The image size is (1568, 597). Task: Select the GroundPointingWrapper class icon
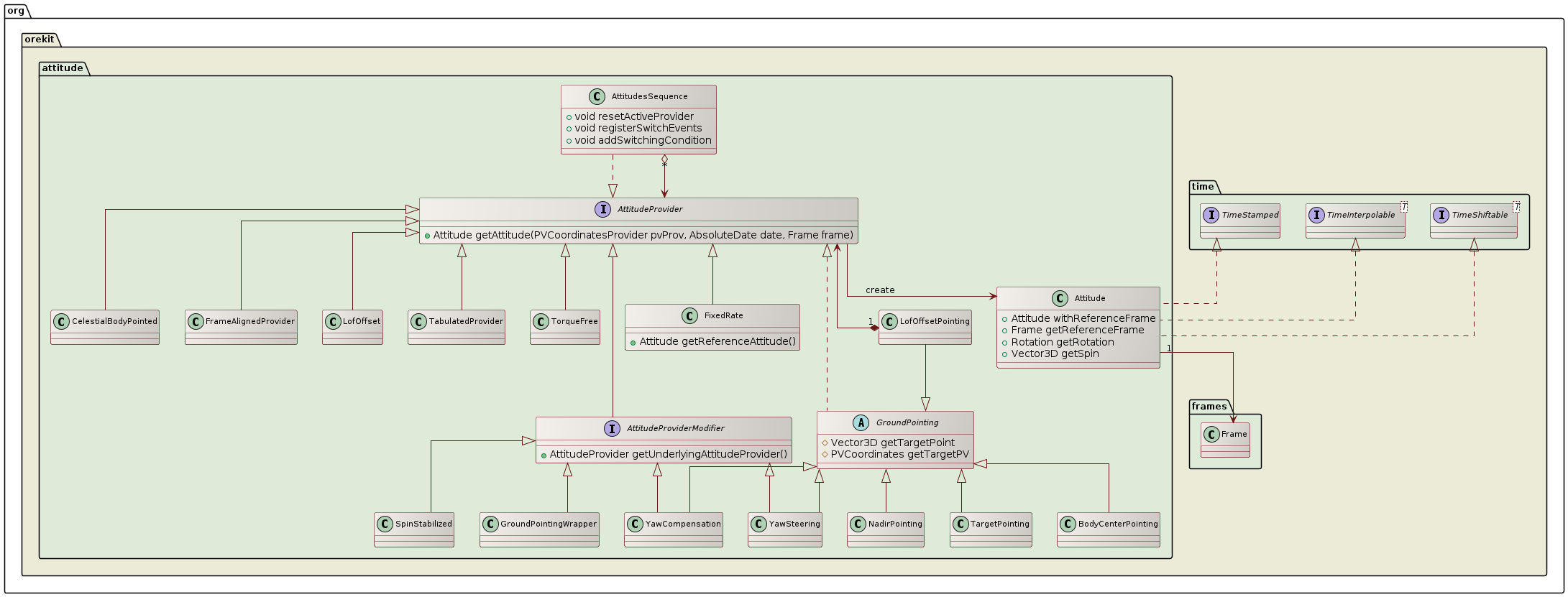(492, 524)
